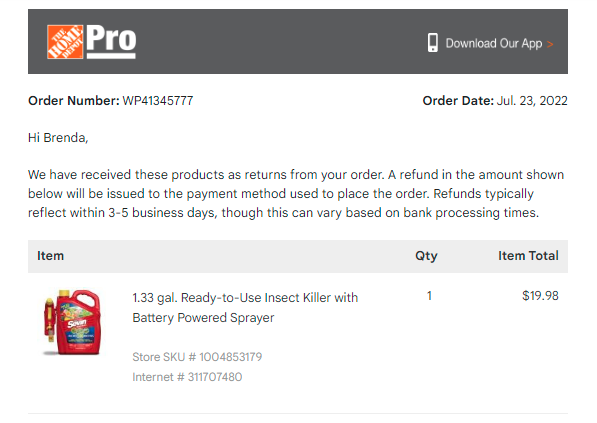Click the Hi Brenda greeting
The height and width of the screenshot is (423, 597).
pos(58,138)
